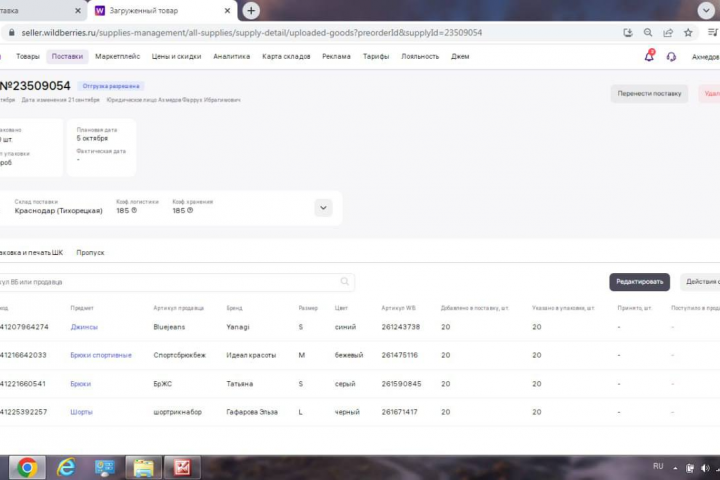The height and width of the screenshot is (480, 720).
Task: Open Internet Explorer from taskbar
Action: click(66, 468)
